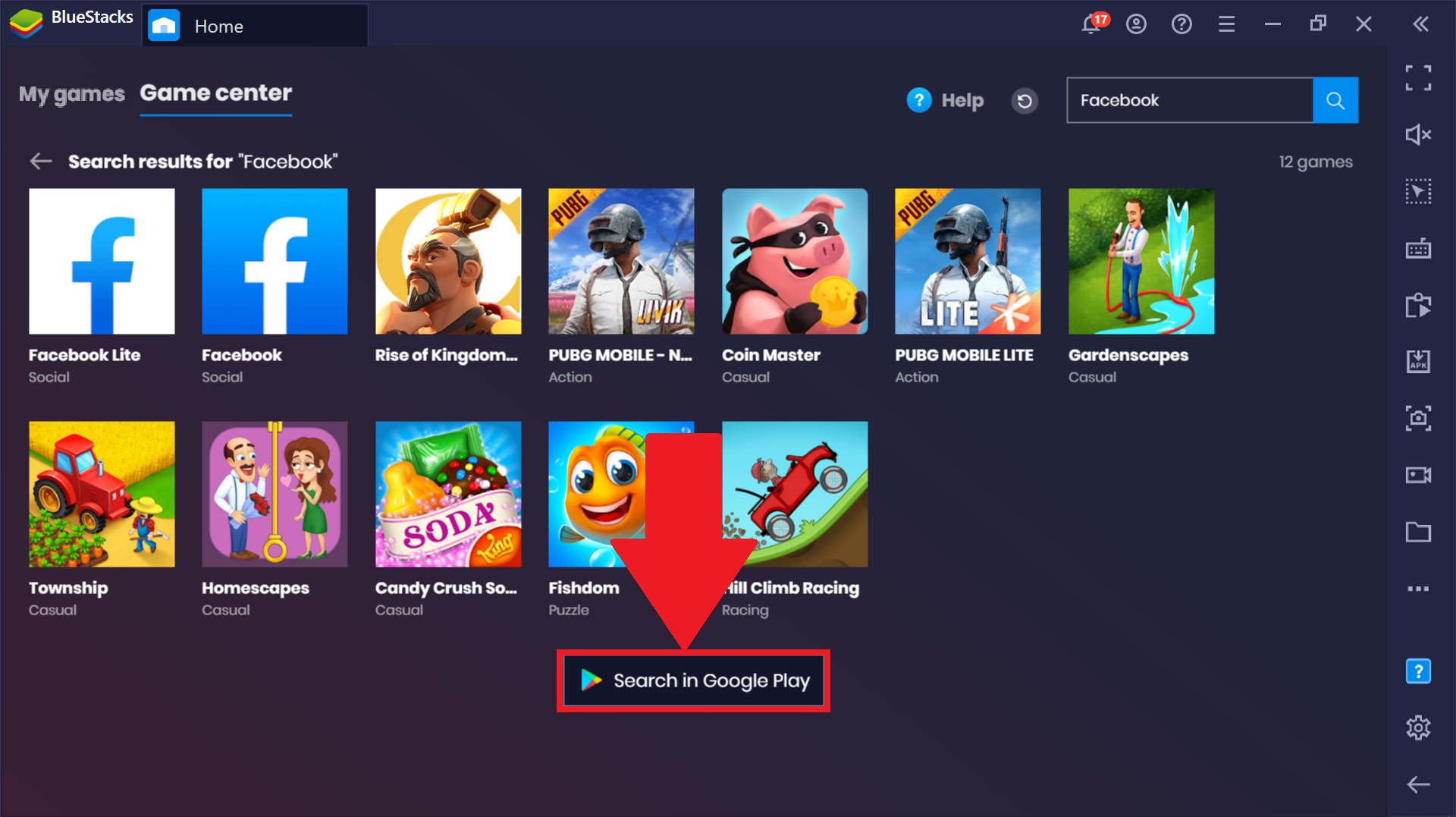
Task: Switch to the My games tab
Action: tap(72, 94)
